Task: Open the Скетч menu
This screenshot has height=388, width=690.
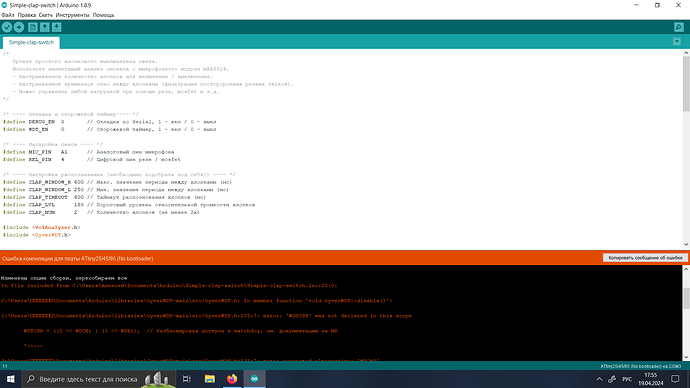Action: click(x=46, y=15)
